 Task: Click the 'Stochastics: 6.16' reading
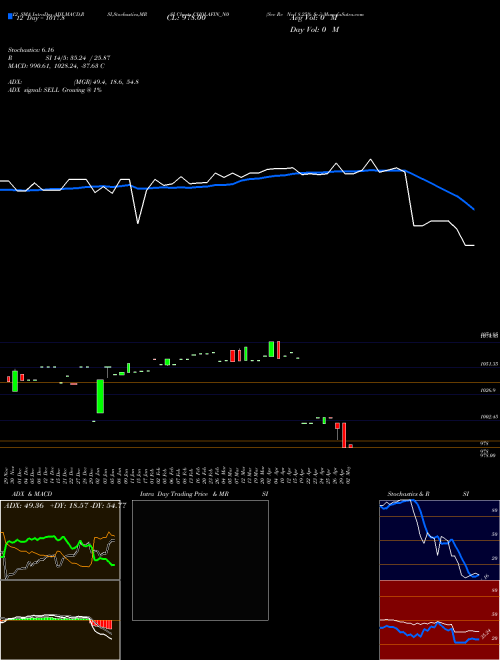tap(31, 50)
